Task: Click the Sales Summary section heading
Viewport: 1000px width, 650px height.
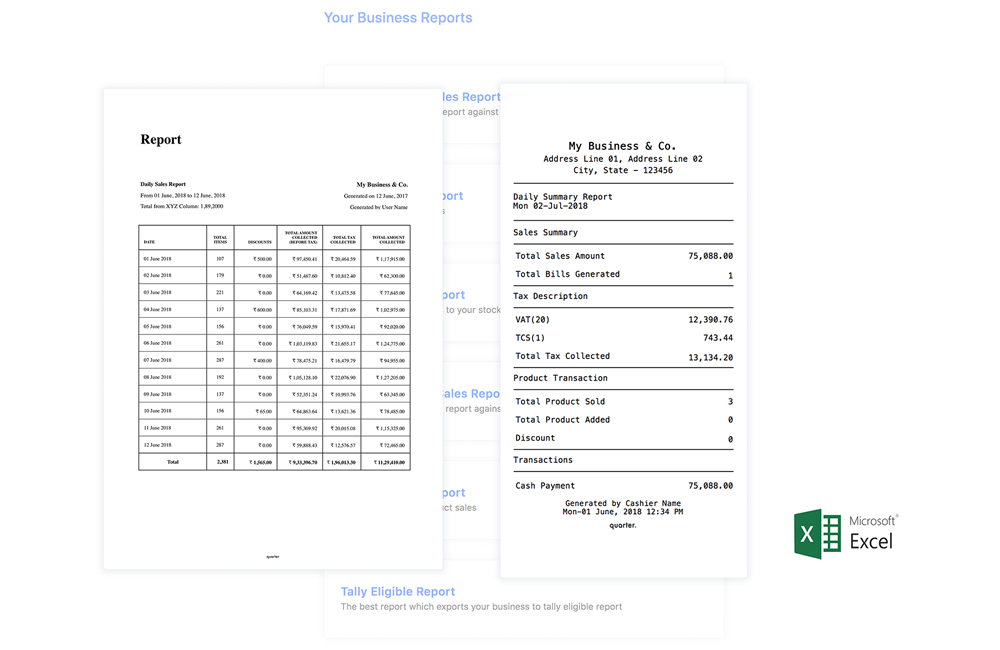Action: (545, 232)
